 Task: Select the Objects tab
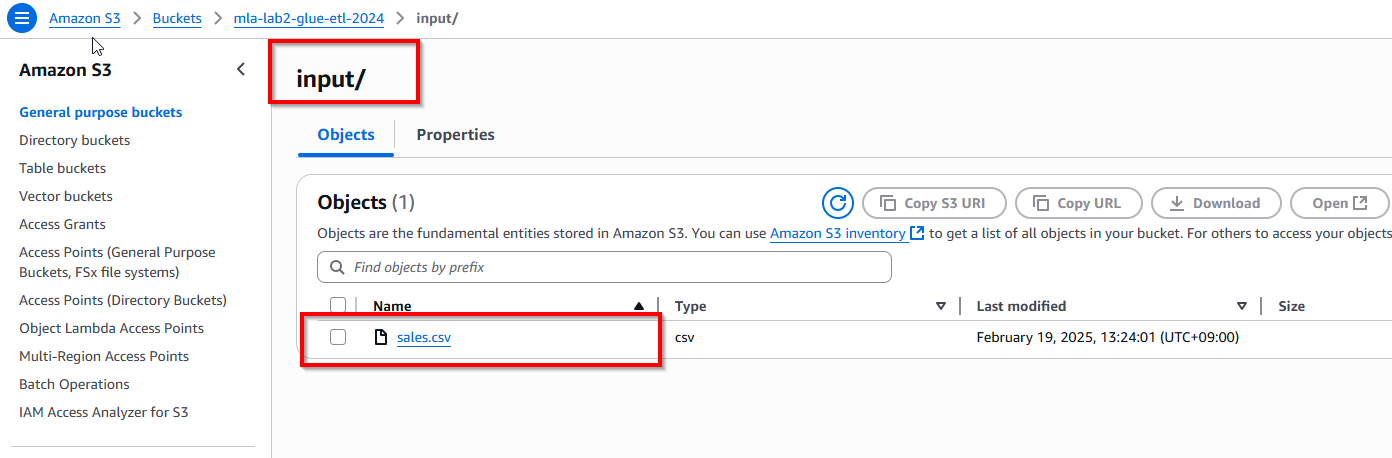pyautogui.click(x=346, y=135)
